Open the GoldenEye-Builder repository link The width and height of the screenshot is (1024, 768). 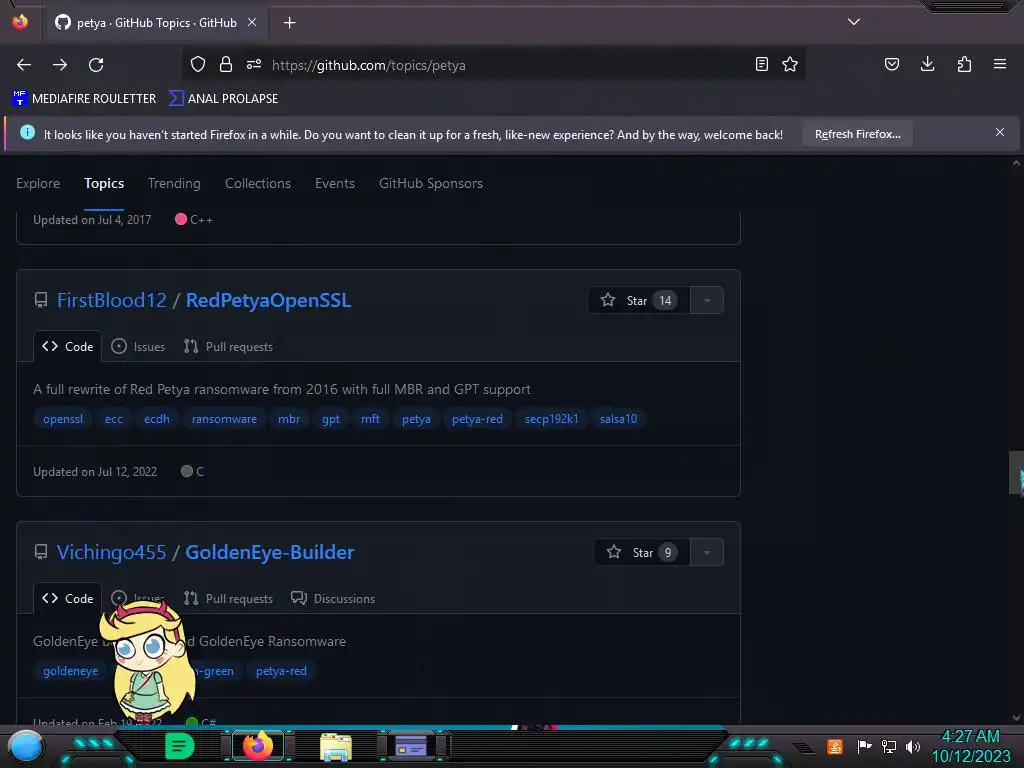pos(270,552)
